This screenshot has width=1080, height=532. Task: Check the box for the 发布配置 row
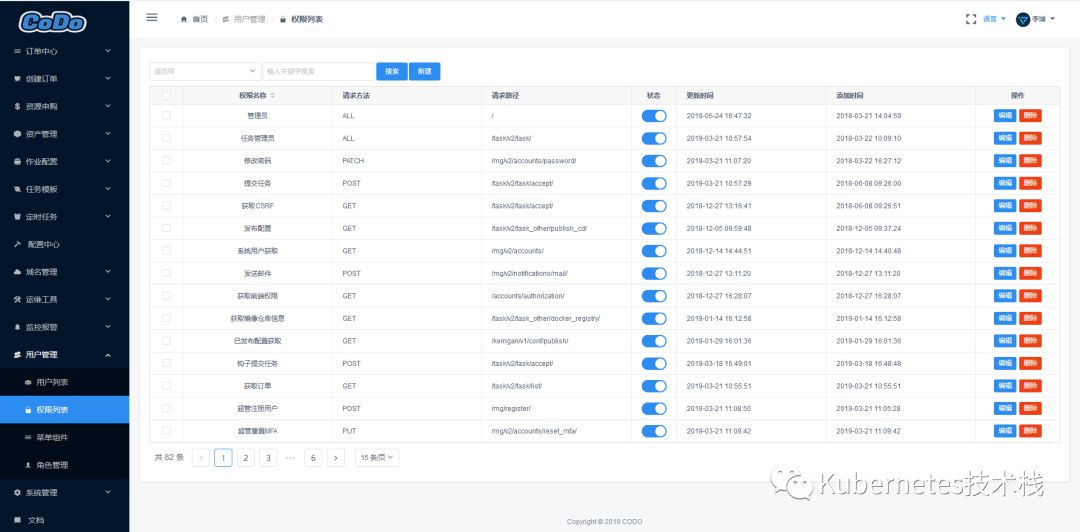pyautogui.click(x=166, y=227)
